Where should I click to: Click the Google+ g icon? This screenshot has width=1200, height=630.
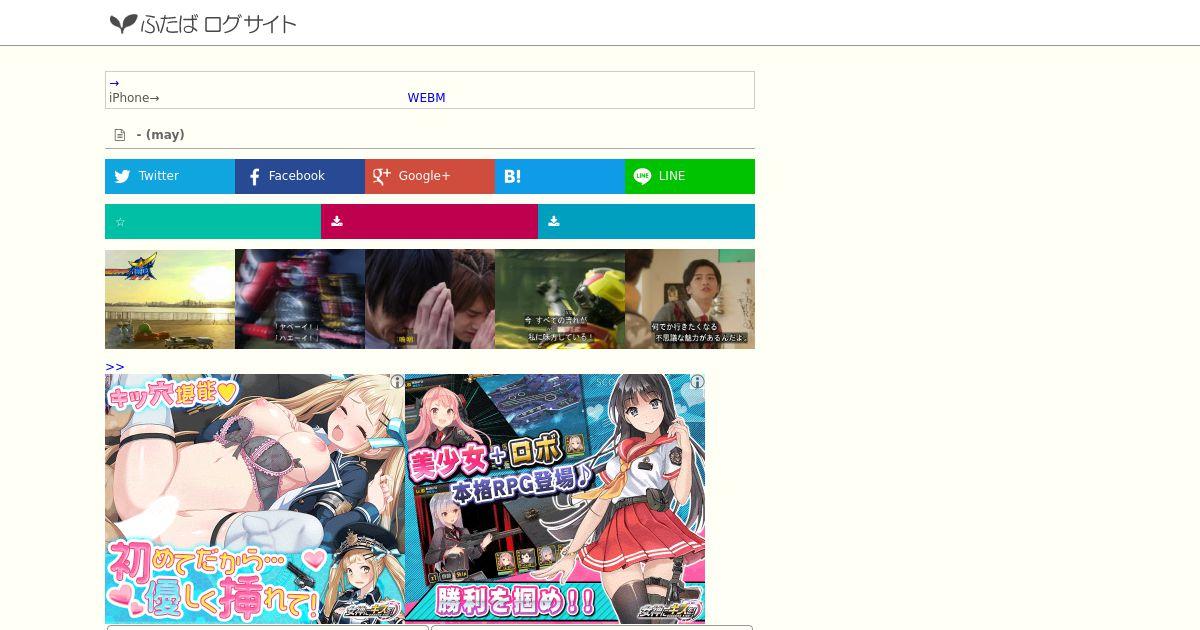[381, 176]
